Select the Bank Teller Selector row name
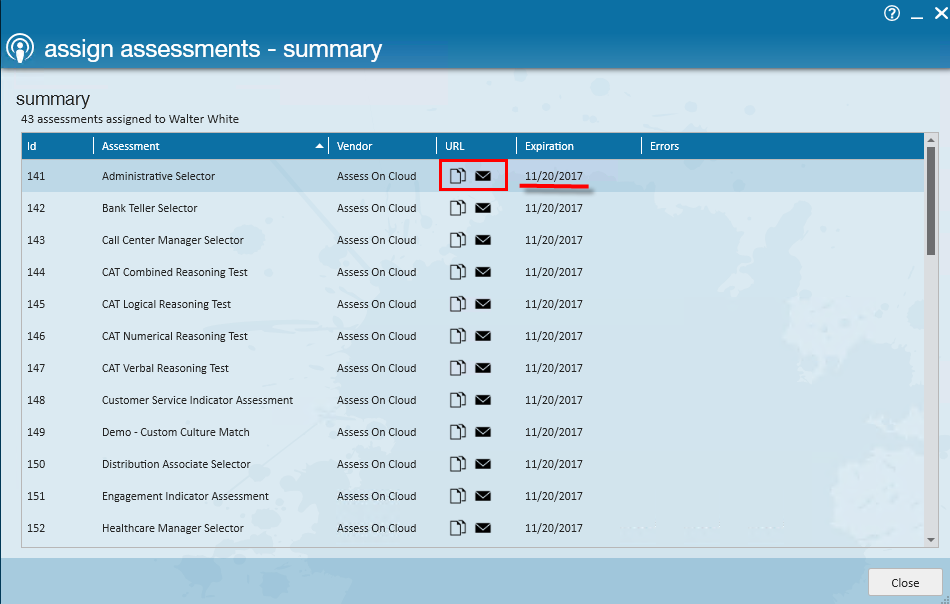The image size is (950, 604). pyautogui.click(x=150, y=208)
